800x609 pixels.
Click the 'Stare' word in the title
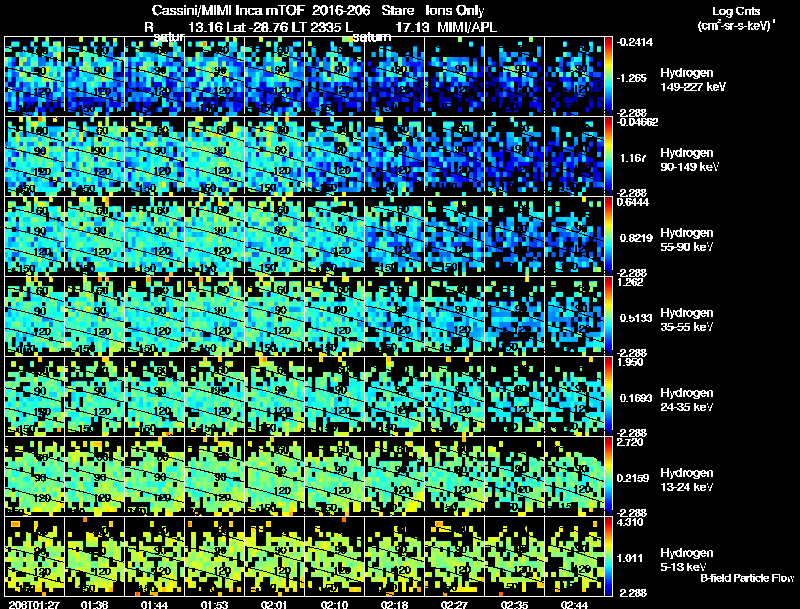397,10
